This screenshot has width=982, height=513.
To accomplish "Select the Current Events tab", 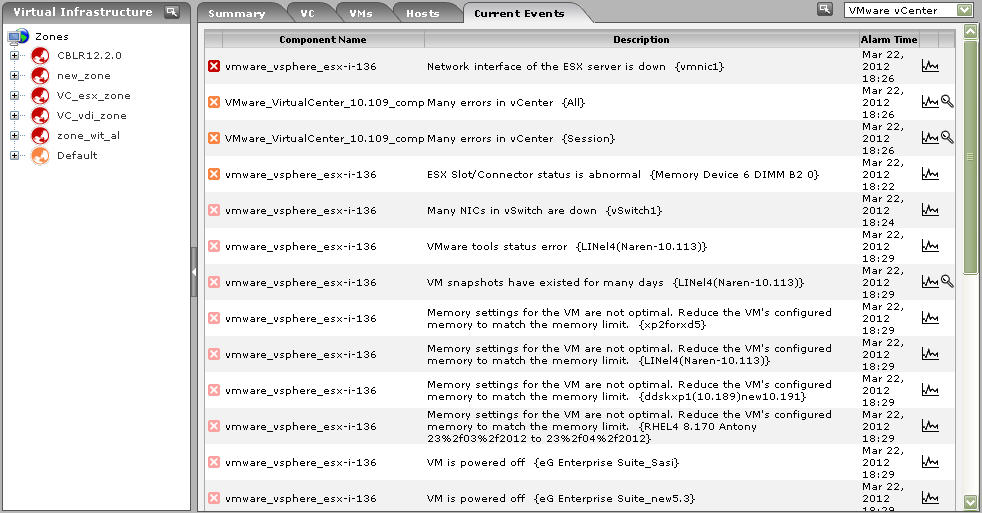I will tap(519, 13).
